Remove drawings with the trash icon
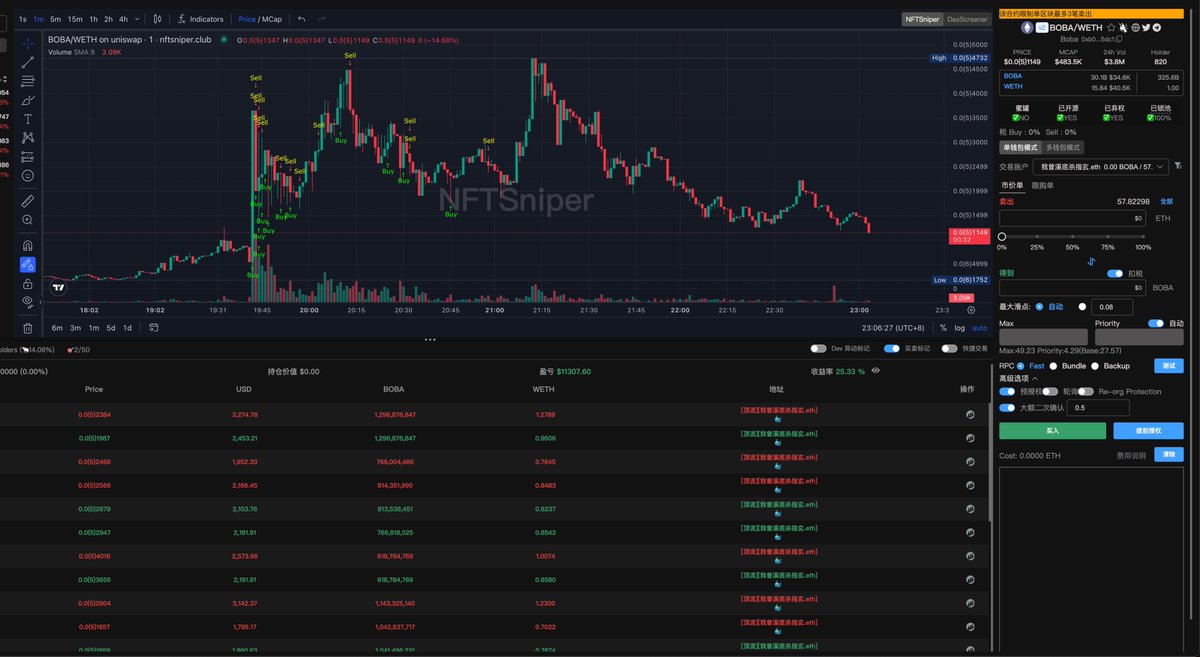 pos(28,327)
